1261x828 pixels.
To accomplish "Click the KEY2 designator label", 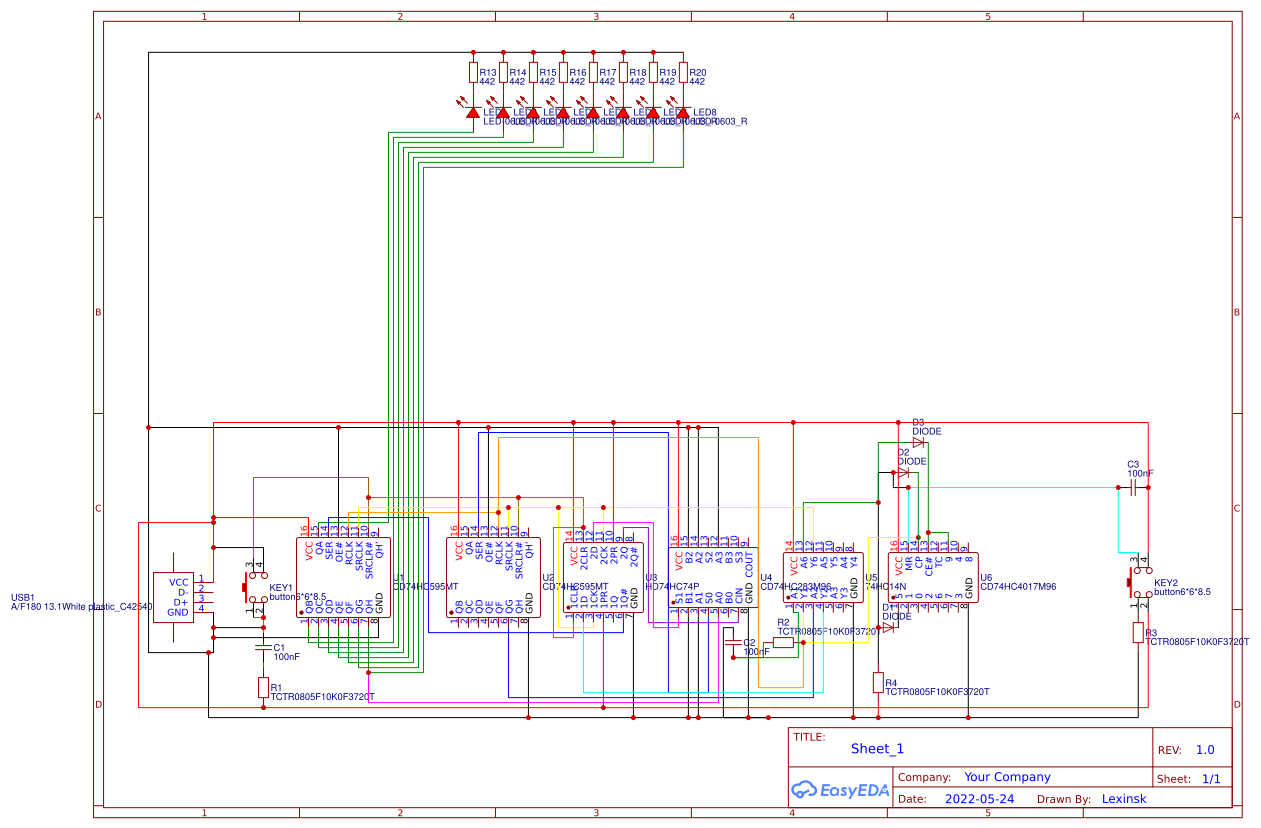I will (1166, 582).
